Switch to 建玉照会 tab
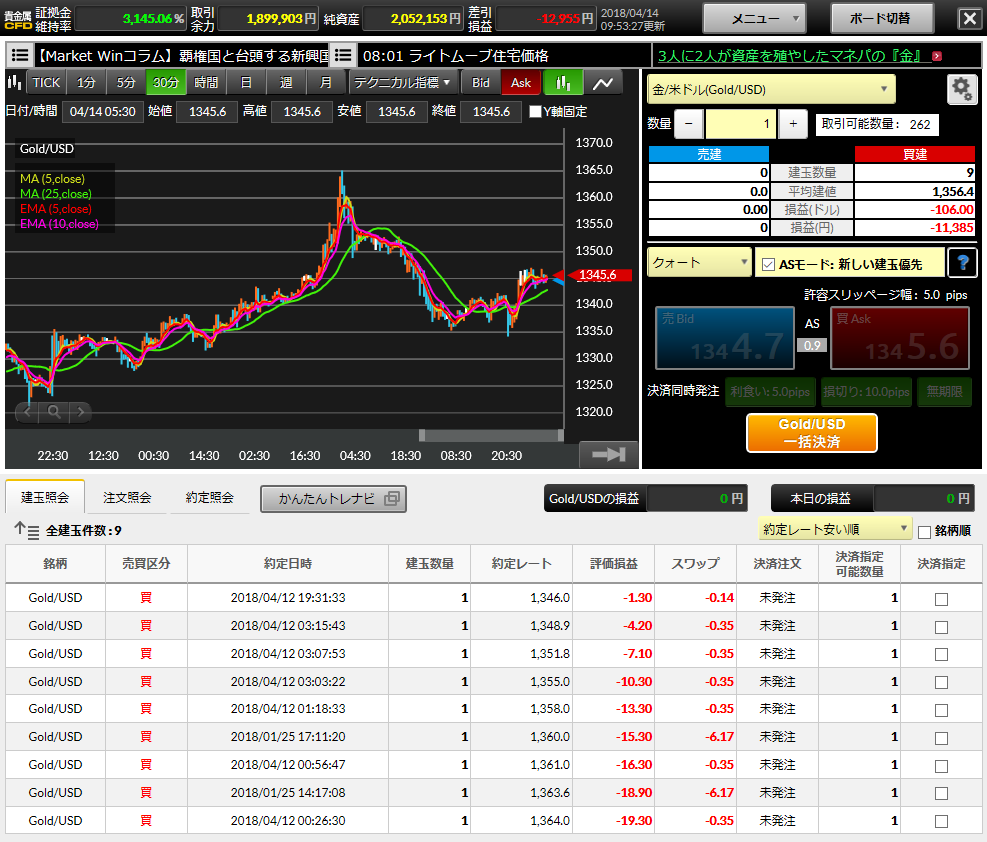The image size is (987, 842). (45, 498)
